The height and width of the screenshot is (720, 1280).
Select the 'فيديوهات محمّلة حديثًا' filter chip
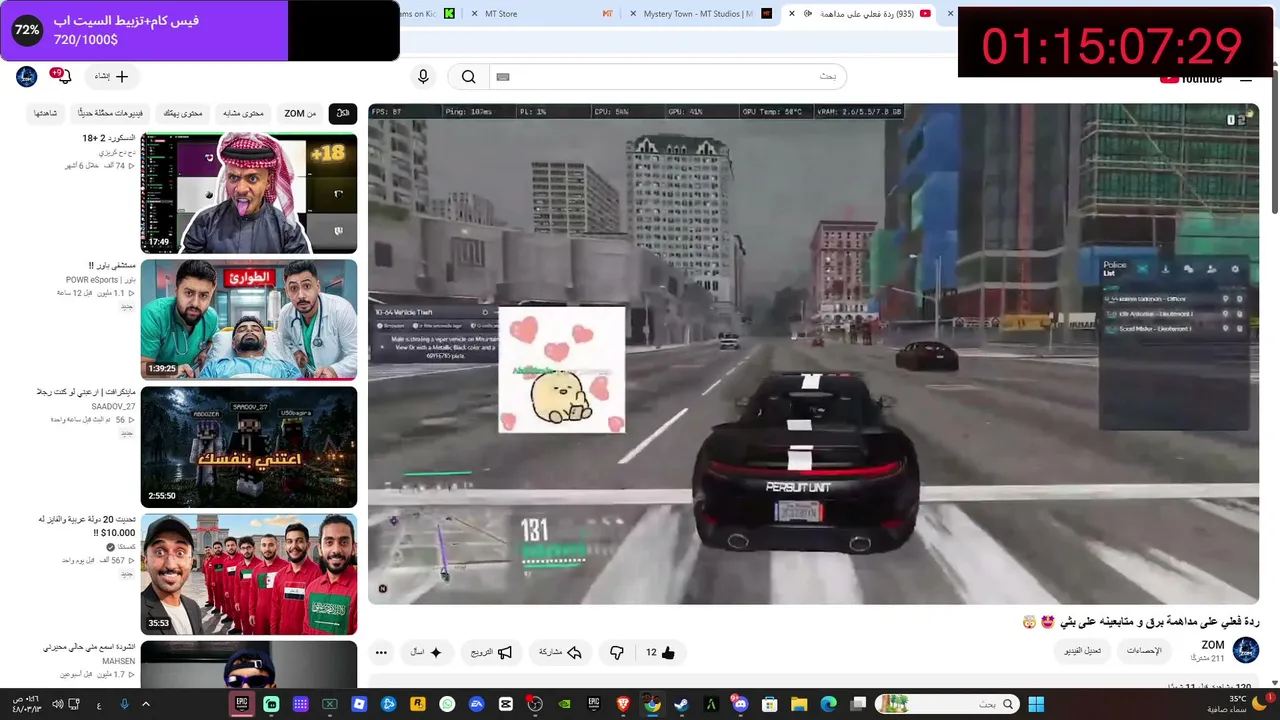click(x=110, y=113)
